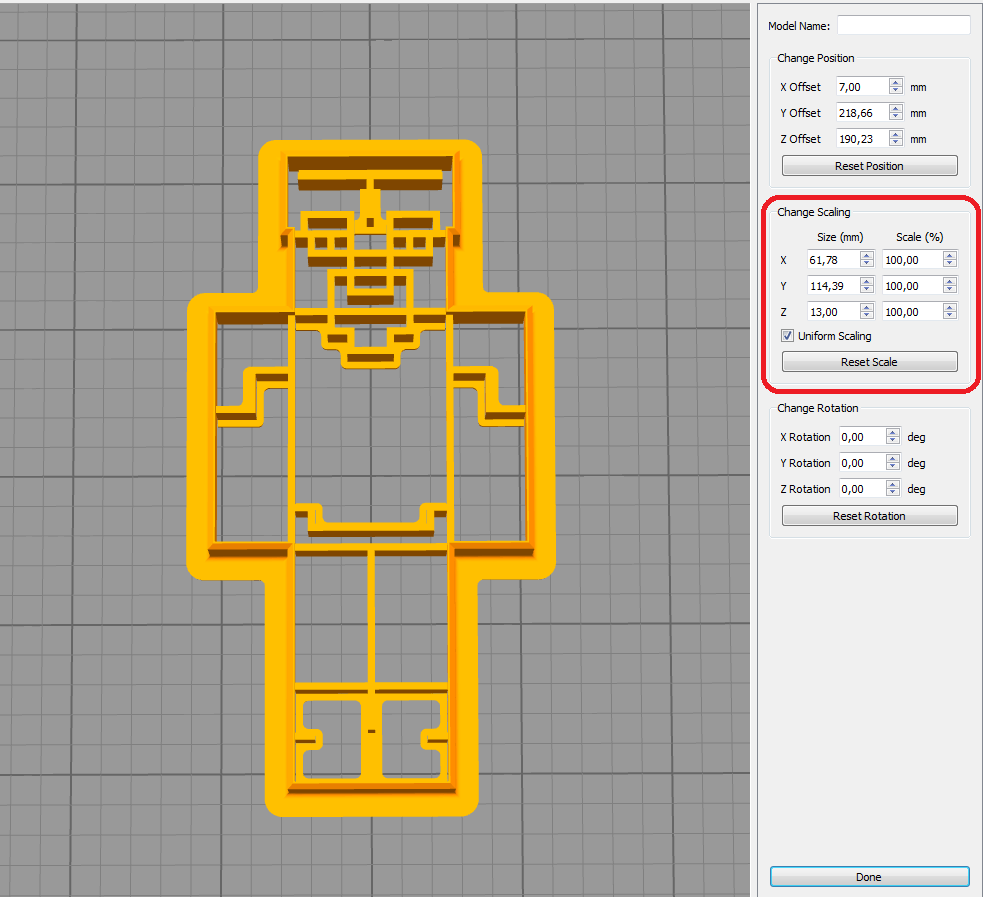This screenshot has width=983, height=897.
Task: Click the X Scale percent field
Action: 912,260
